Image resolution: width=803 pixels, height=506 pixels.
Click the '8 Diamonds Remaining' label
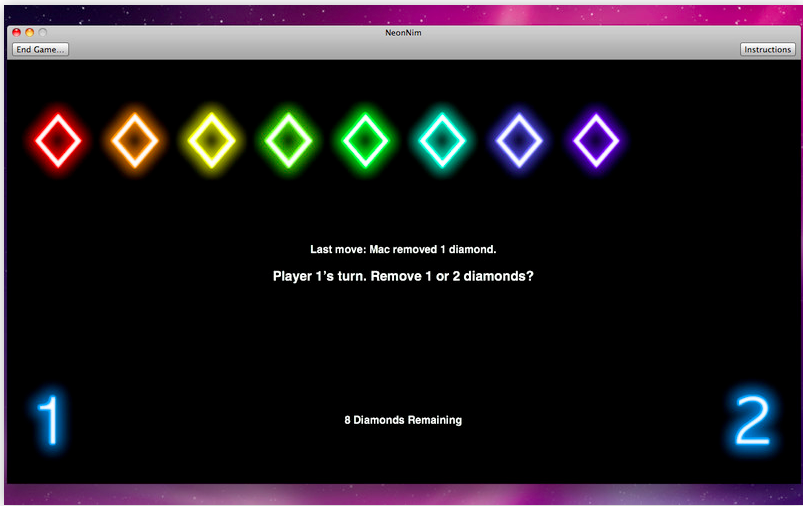[x=403, y=420]
